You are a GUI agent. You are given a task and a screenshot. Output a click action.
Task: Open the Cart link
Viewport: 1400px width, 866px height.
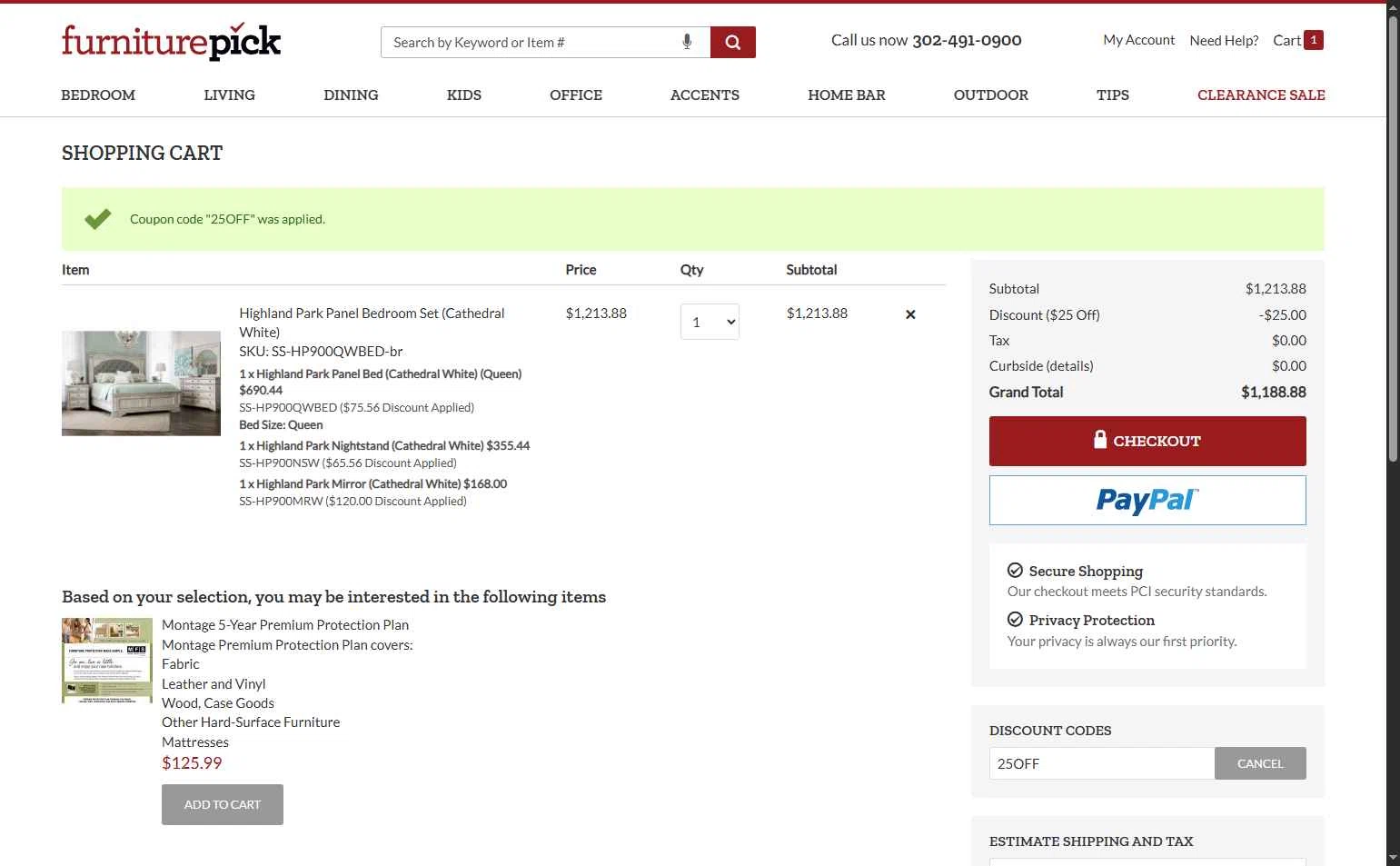pyautogui.click(x=1287, y=40)
